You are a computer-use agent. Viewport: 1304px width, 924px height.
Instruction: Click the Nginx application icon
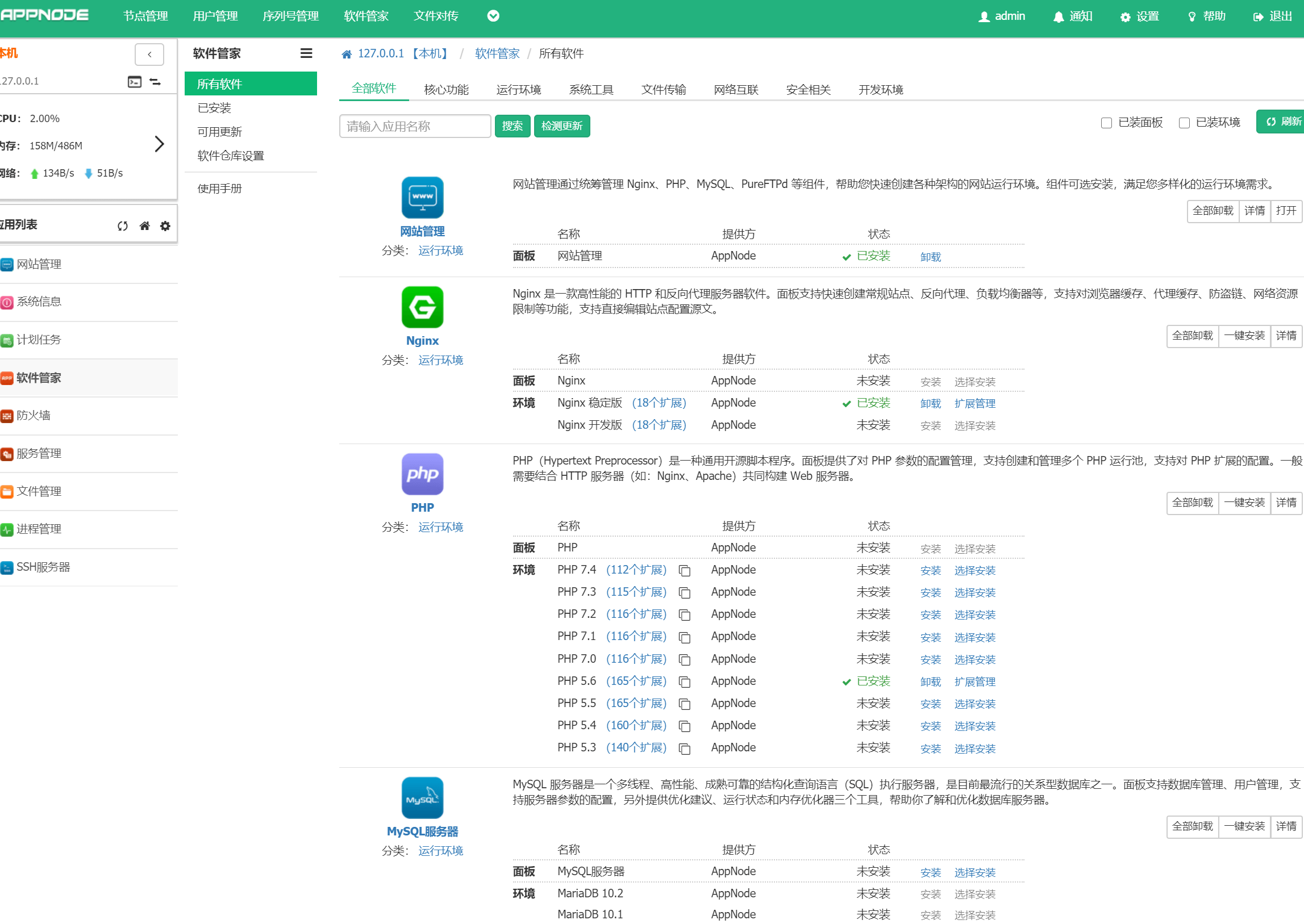(422, 307)
